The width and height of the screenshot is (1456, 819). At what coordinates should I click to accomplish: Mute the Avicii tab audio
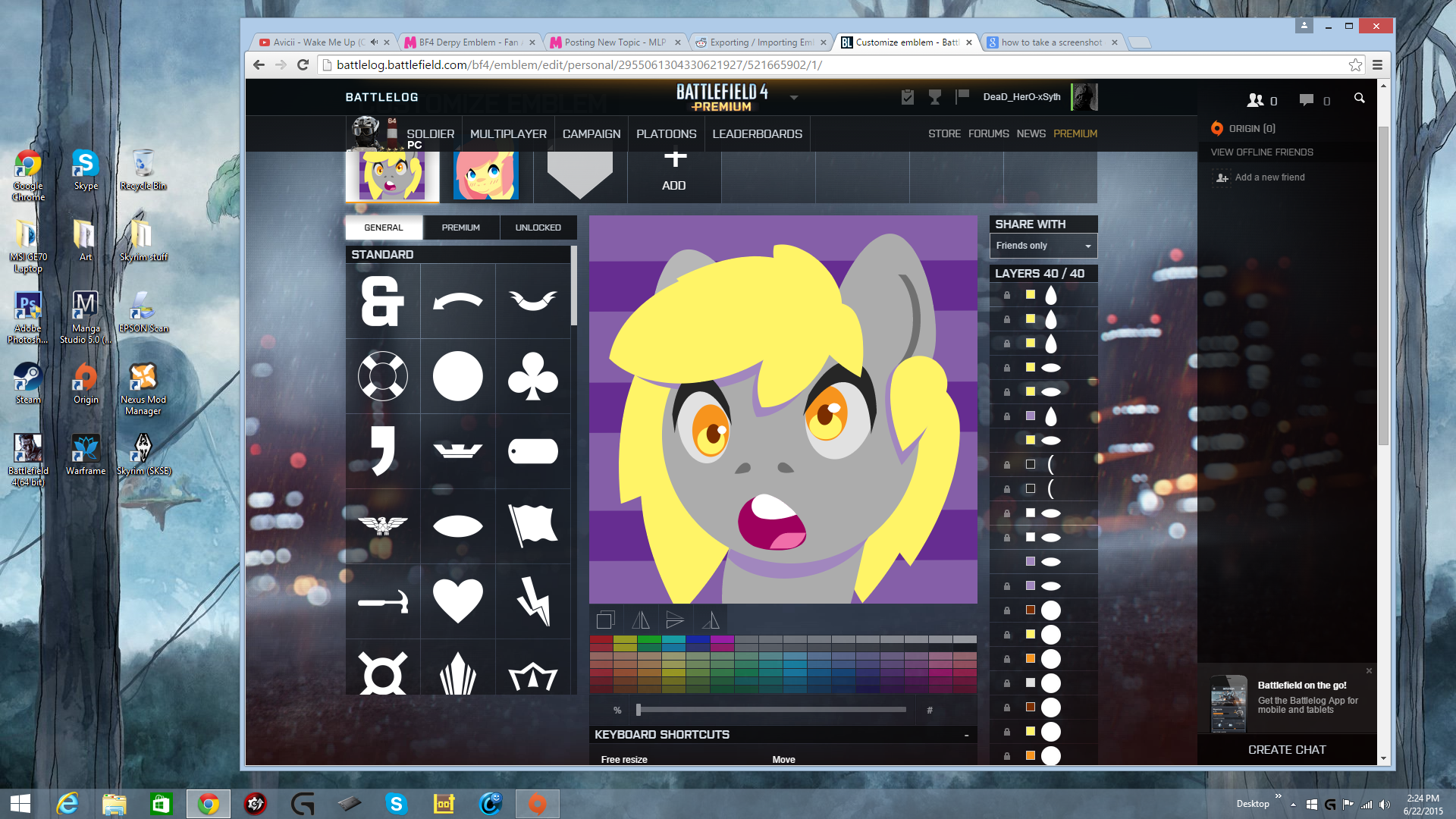374,42
